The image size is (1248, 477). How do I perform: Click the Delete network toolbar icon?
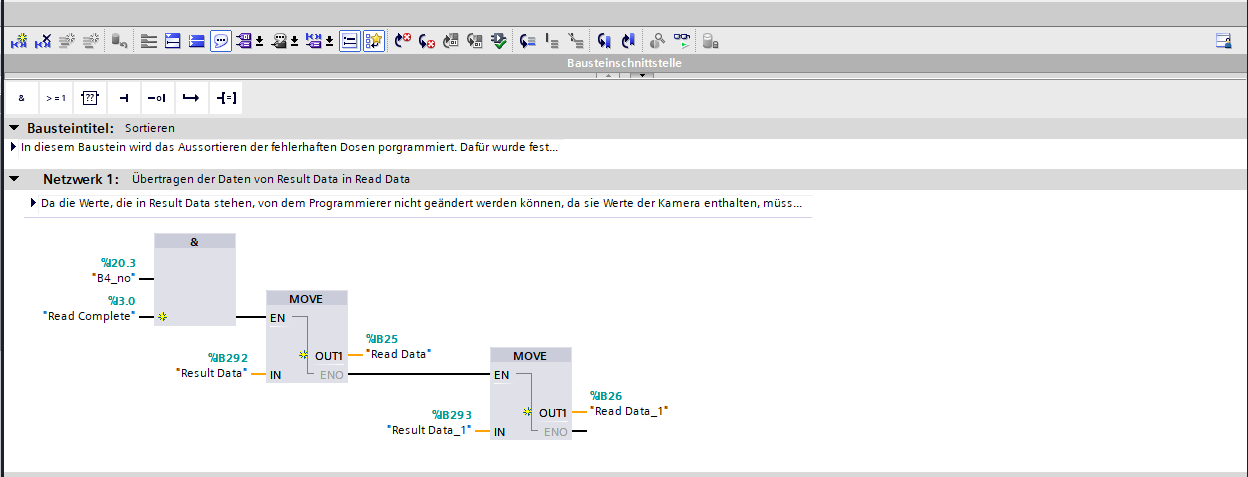coord(43,41)
